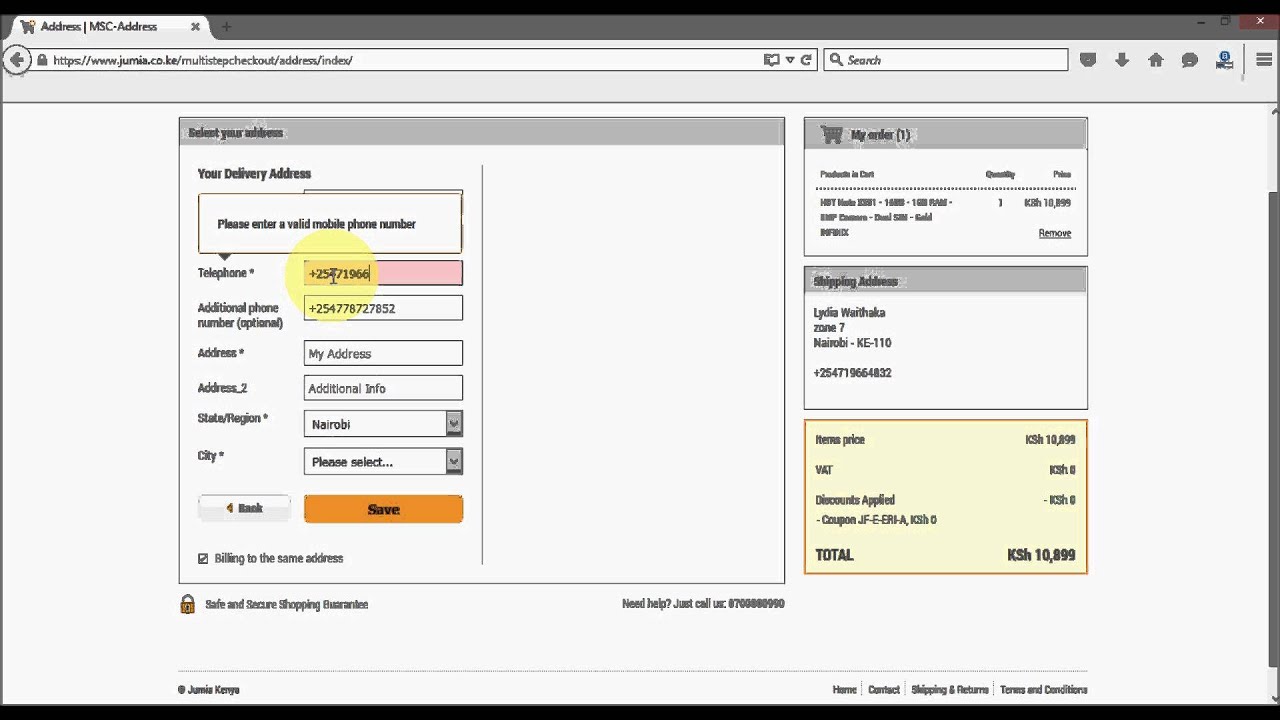Click the "Safe and Secure Shopping Guarantee" text
The width and height of the screenshot is (1280, 720).
pyautogui.click(x=286, y=604)
